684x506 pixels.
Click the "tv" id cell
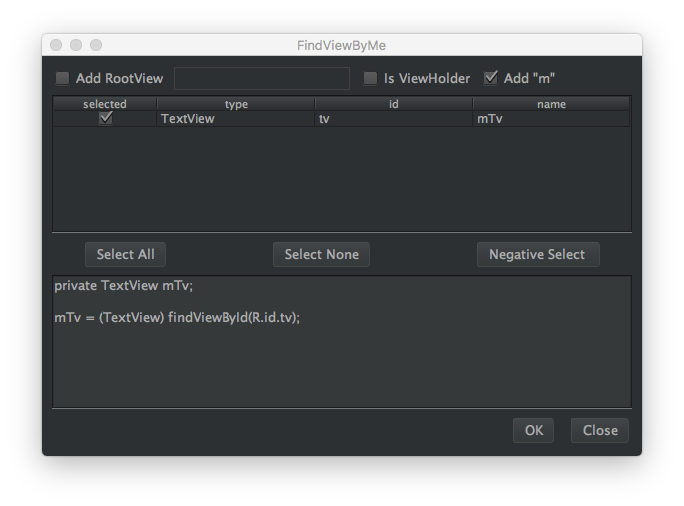(x=394, y=119)
